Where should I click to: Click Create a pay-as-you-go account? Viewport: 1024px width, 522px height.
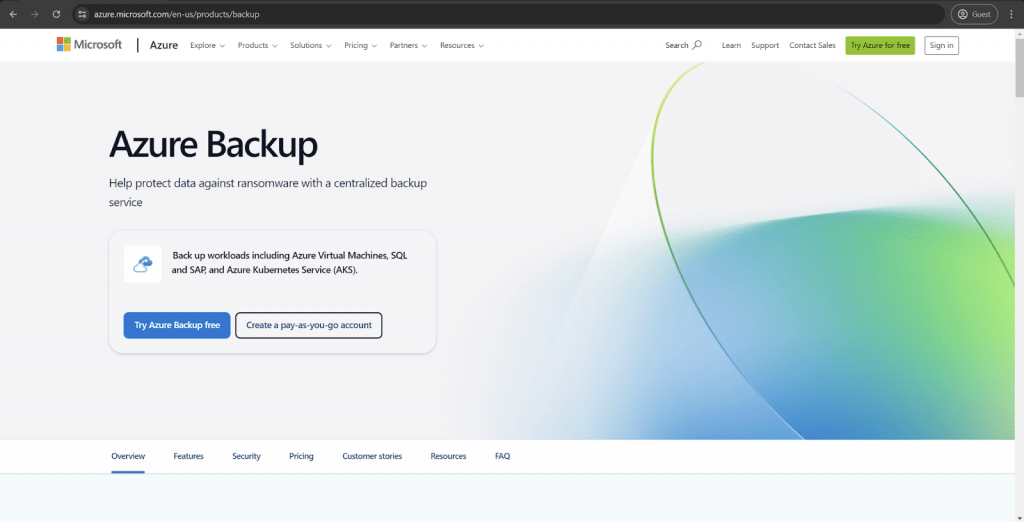point(308,325)
